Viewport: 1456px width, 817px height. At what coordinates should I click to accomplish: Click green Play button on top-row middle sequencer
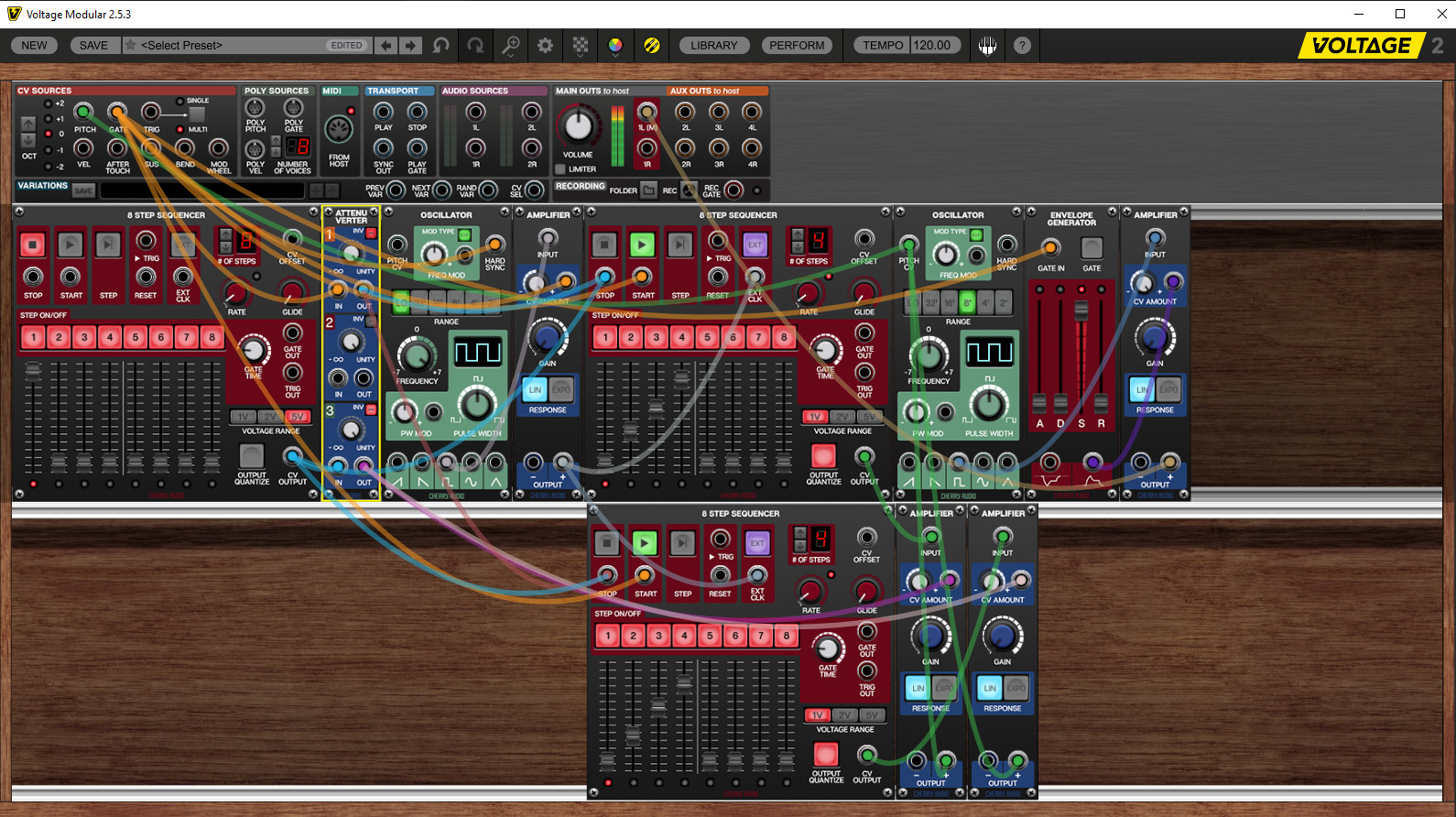642,245
